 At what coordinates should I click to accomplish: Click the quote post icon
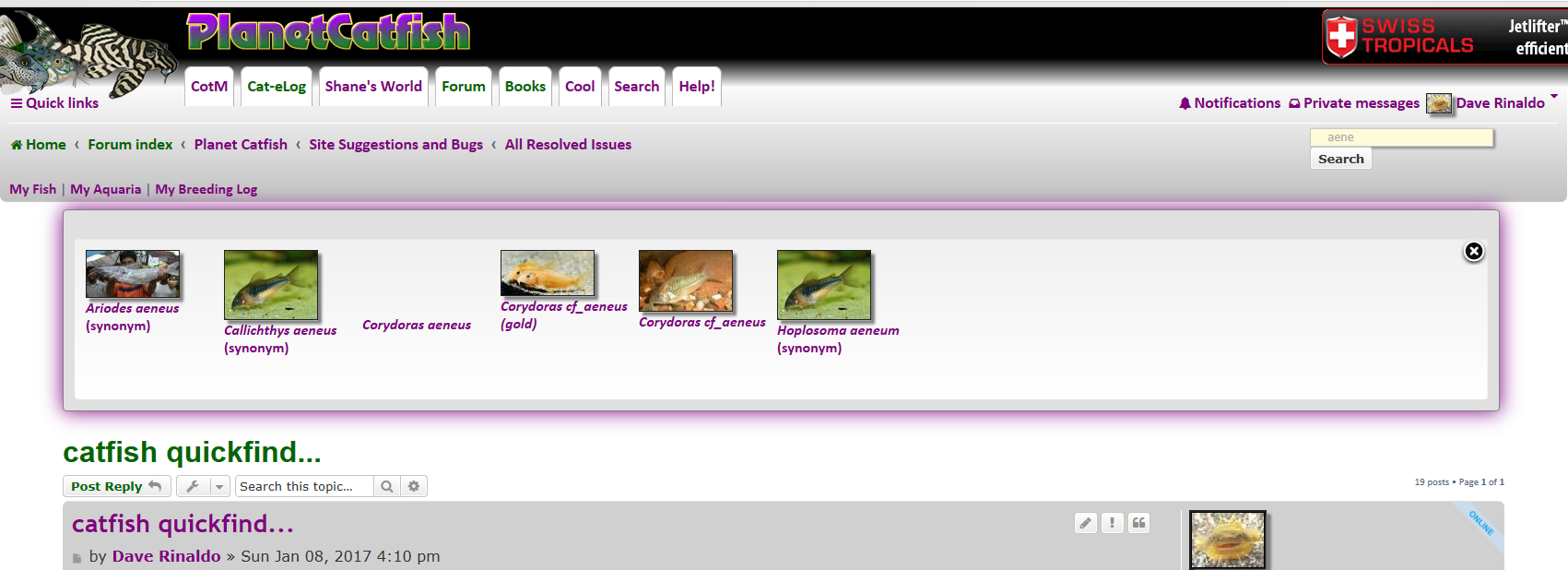point(1138,523)
